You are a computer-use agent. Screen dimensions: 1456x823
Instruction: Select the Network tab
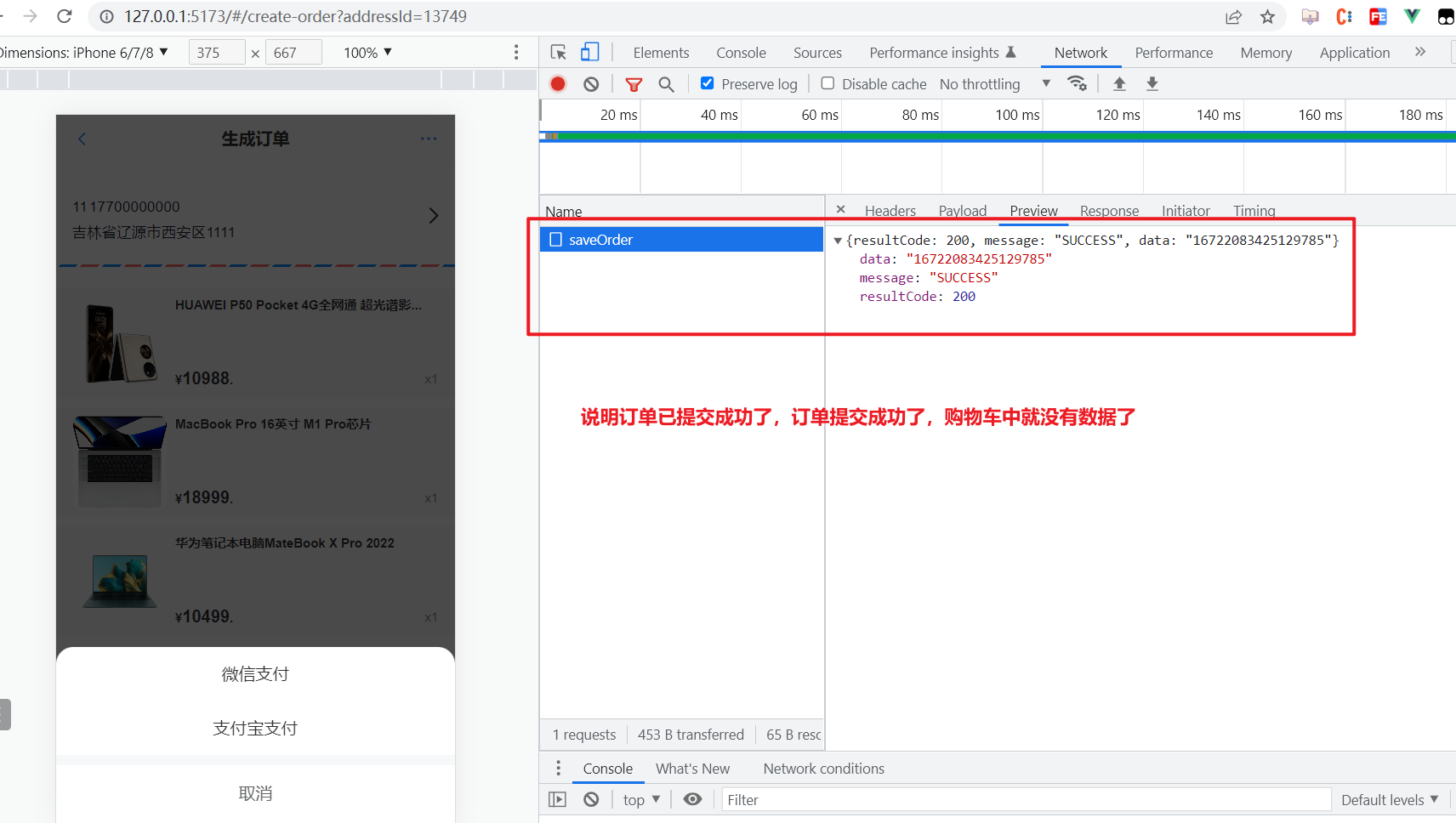(x=1081, y=53)
